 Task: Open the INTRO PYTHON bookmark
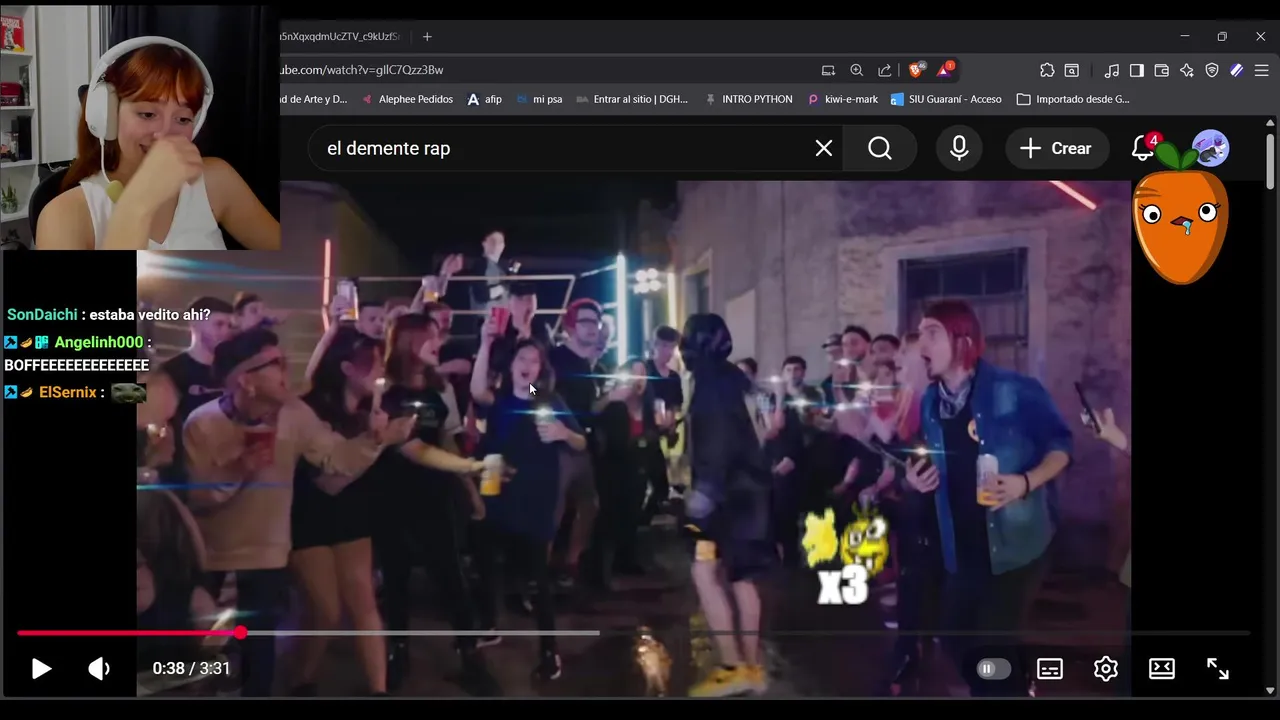click(749, 99)
